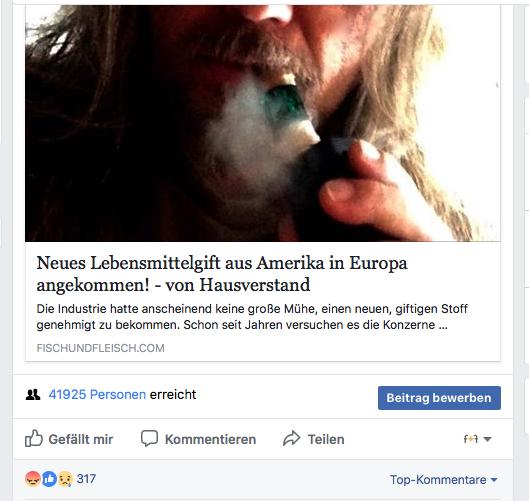Click the FISCHUNDFLEISCH.COM source domain
Viewport: 529px width, 501px height.
pos(101,348)
